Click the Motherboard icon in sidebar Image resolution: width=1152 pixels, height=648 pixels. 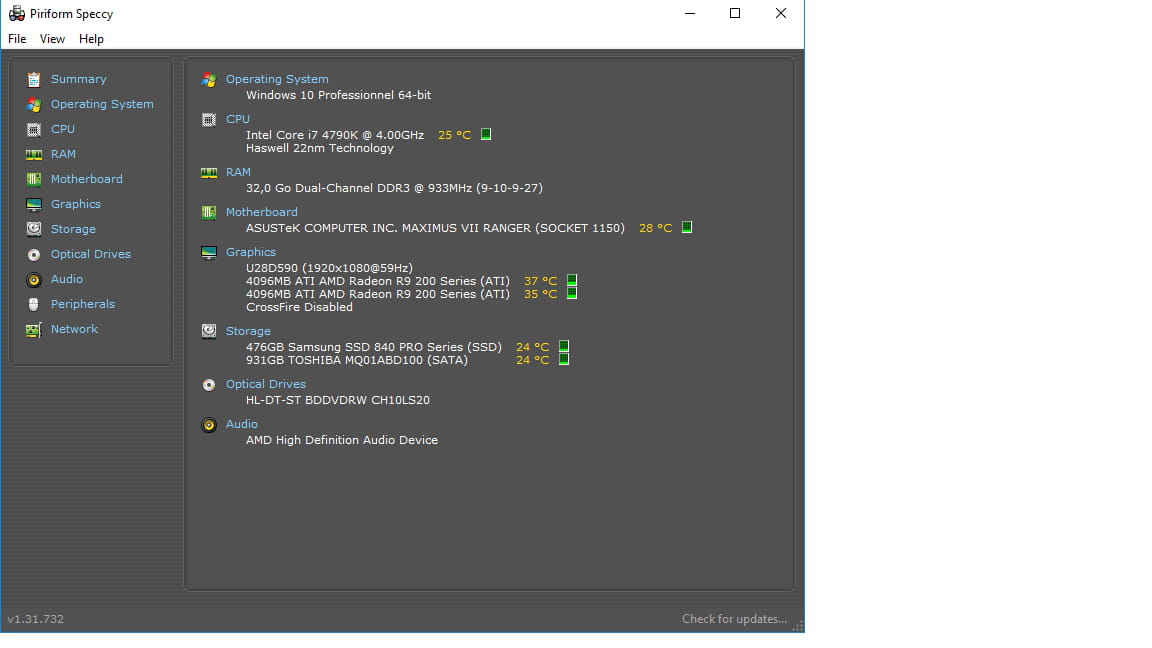(x=34, y=179)
